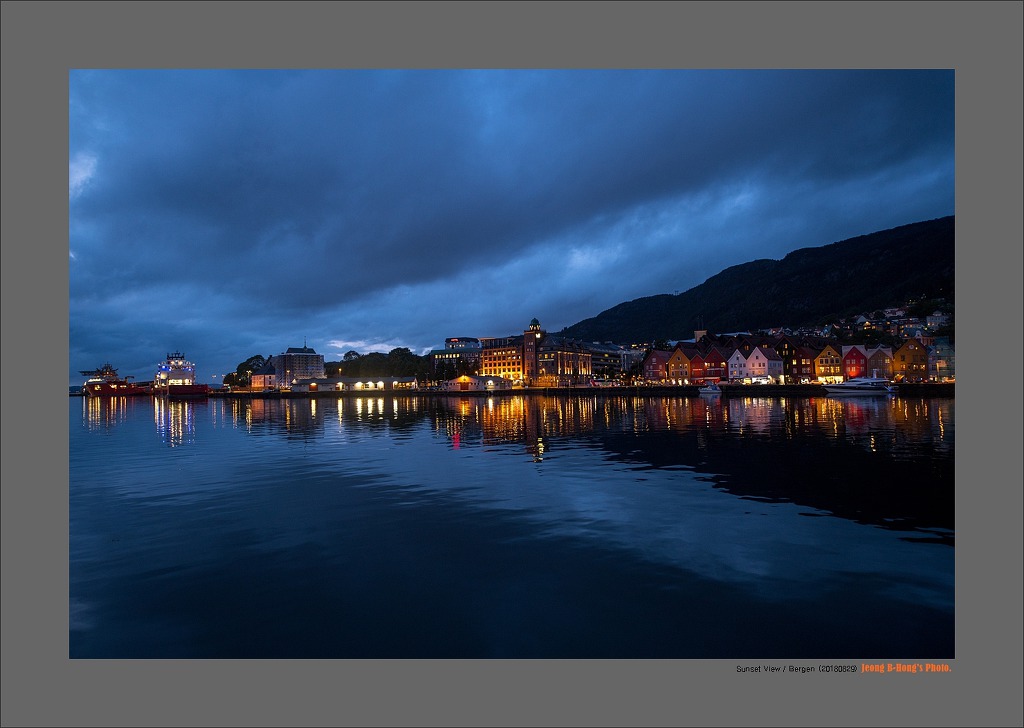Click the bright cloud patch at the left edge
This screenshot has width=1024, height=728.
pyautogui.click(x=81, y=170)
